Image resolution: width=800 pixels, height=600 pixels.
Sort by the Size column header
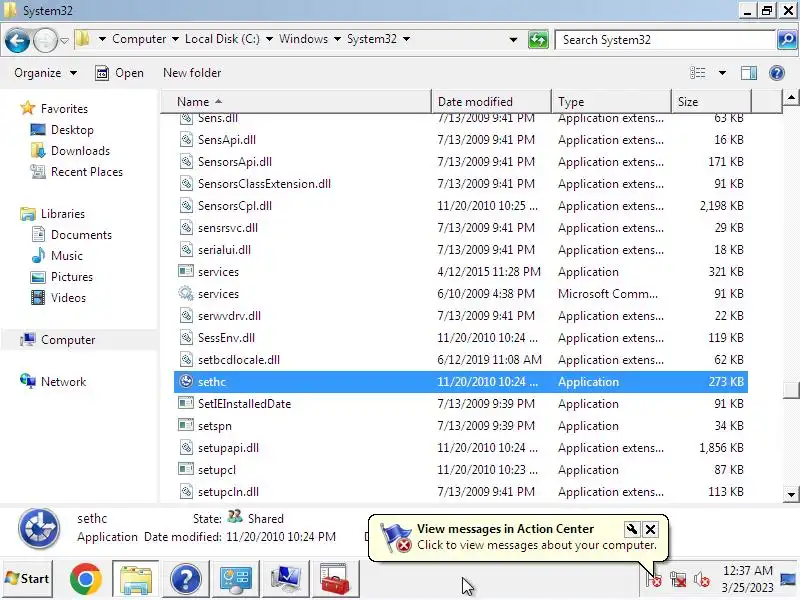click(x=711, y=102)
